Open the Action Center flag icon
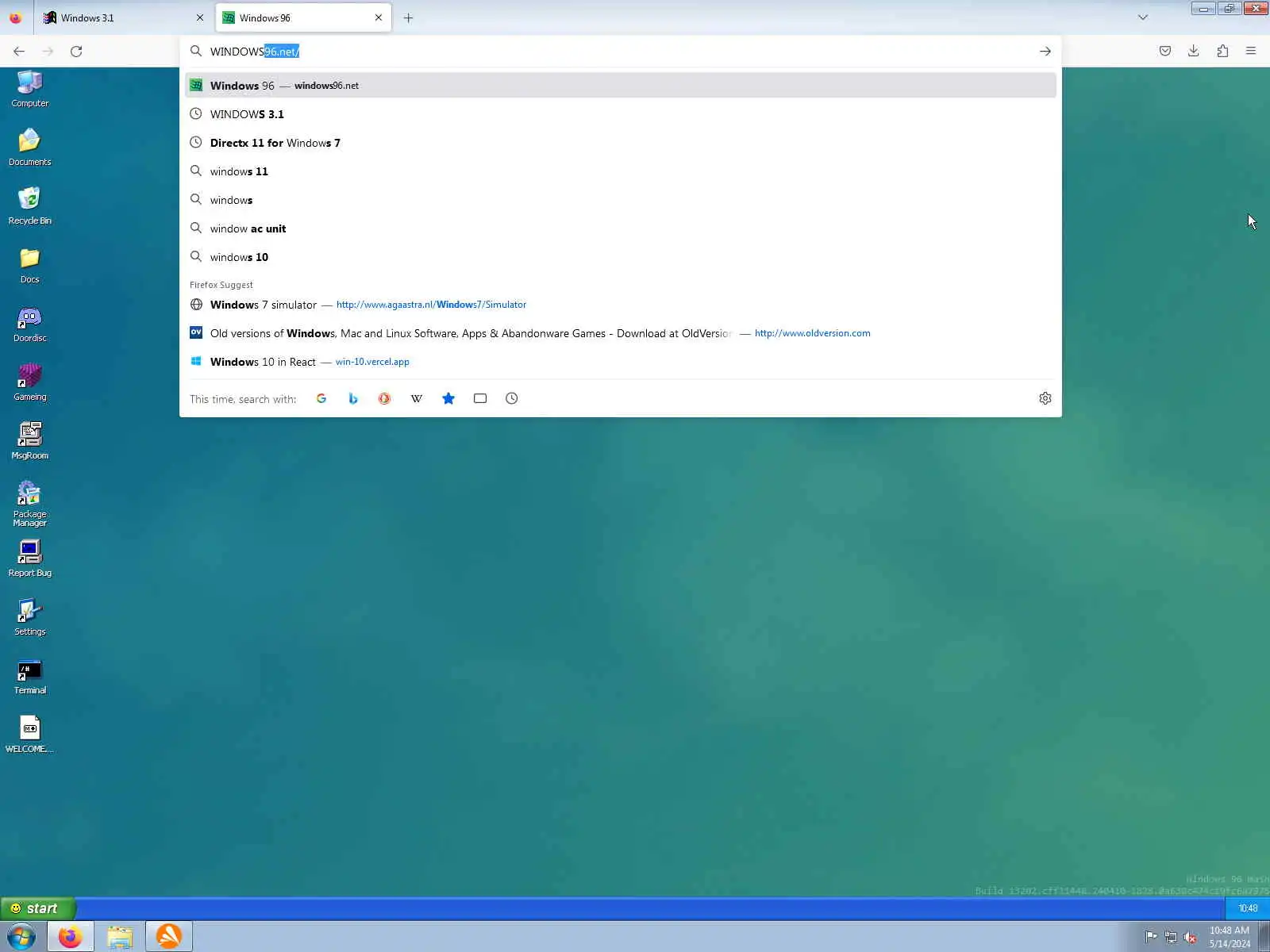The image size is (1270, 952). (x=1151, y=937)
